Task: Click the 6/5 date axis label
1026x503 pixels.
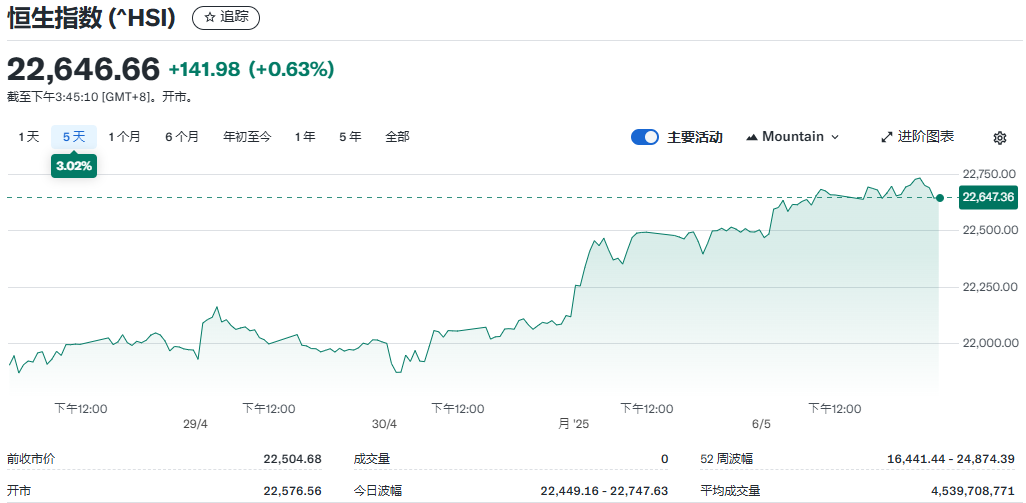Action: [762, 425]
